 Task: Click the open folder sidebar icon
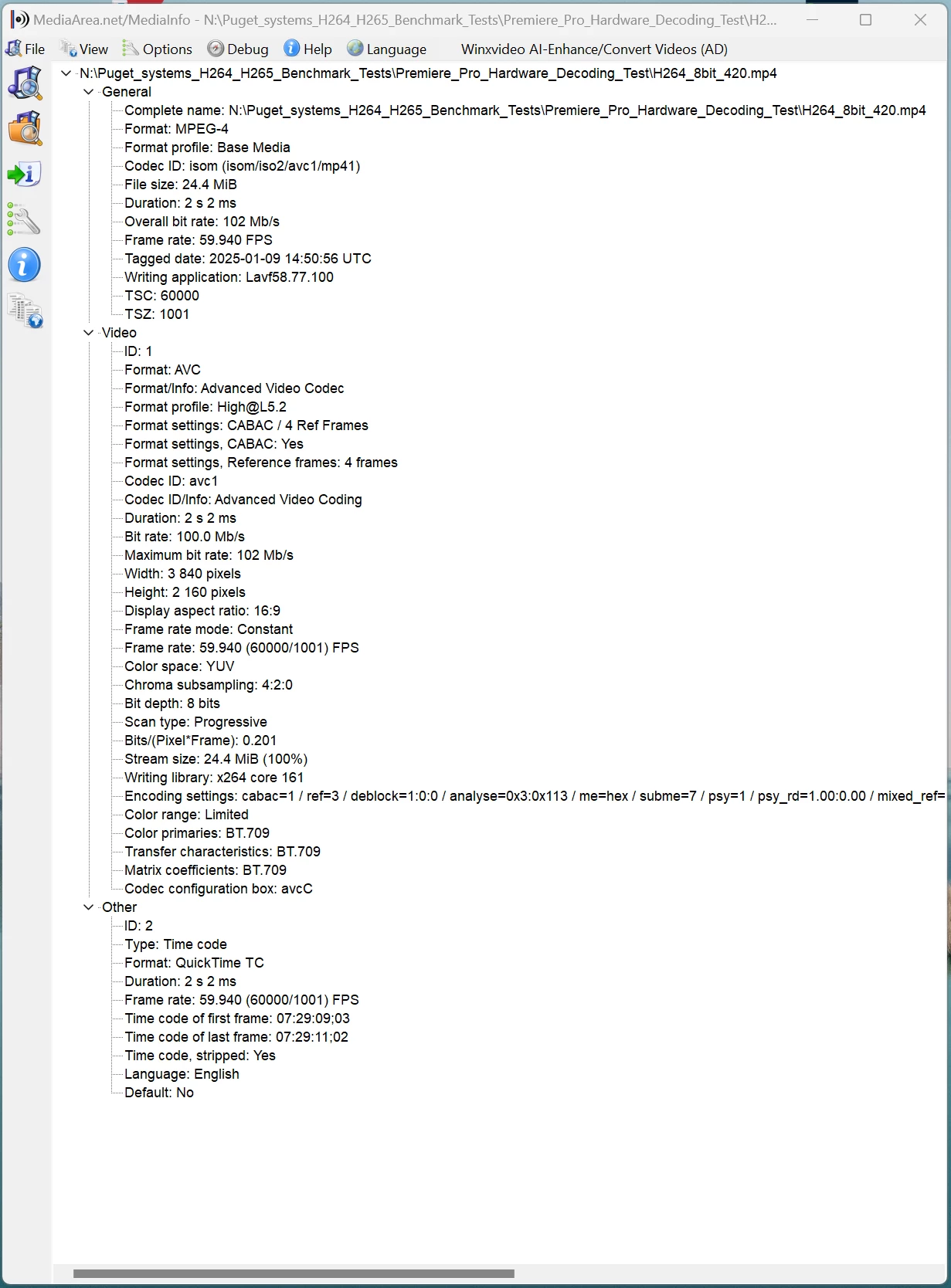pyautogui.click(x=25, y=128)
